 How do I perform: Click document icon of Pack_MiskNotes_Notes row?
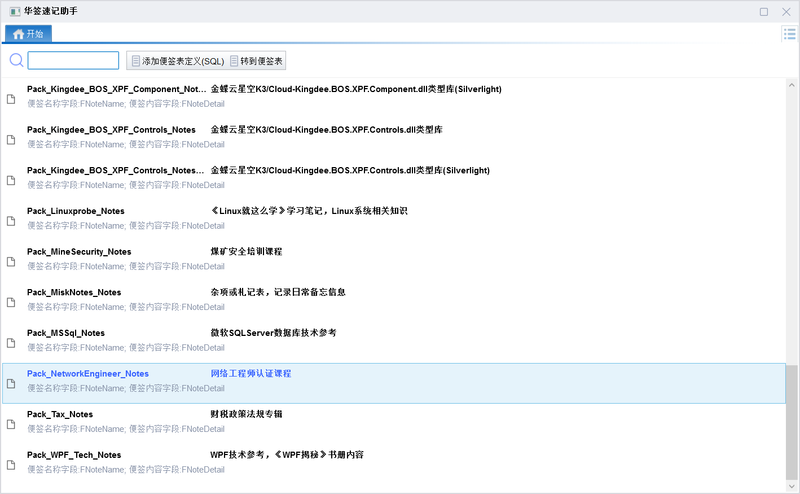pyautogui.click(x=11, y=302)
